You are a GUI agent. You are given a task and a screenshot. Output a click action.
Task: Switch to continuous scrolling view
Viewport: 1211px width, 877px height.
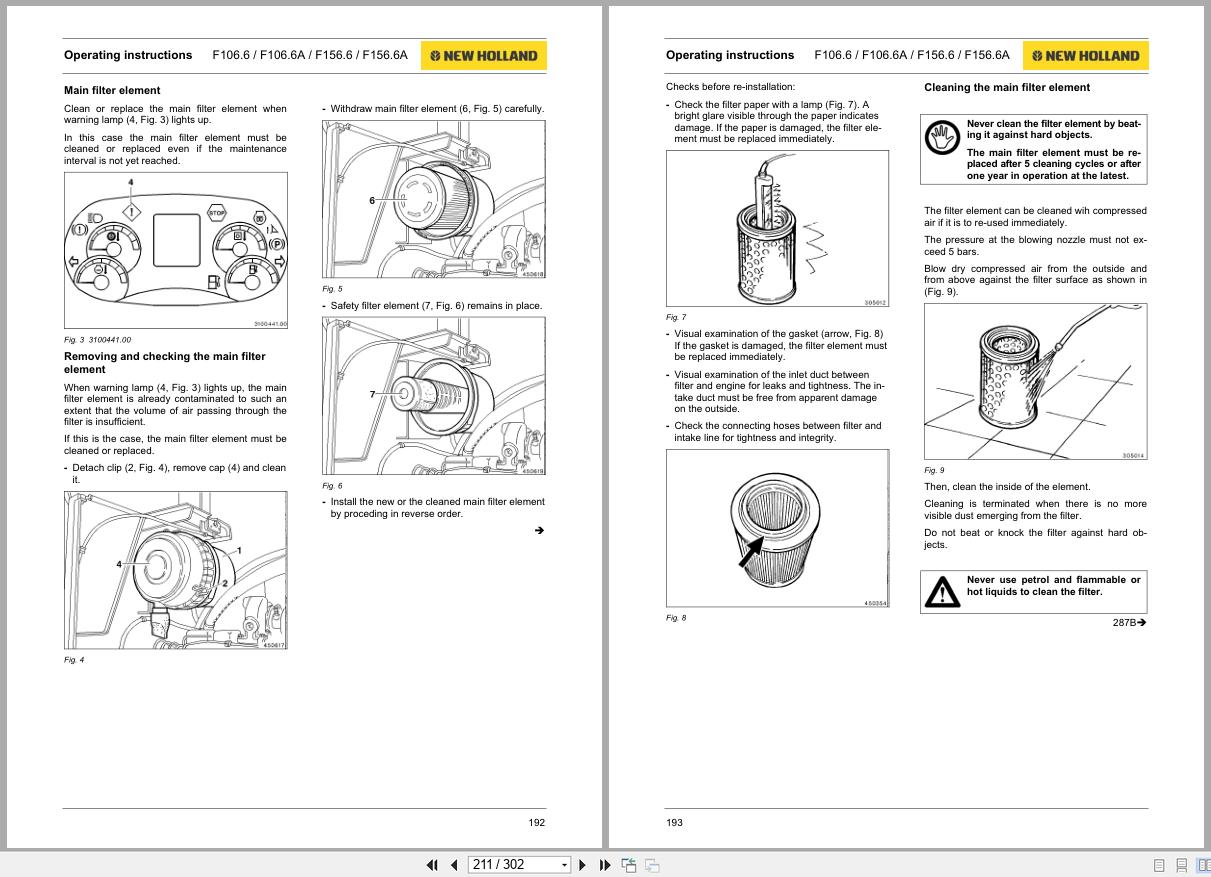click(1181, 866)
